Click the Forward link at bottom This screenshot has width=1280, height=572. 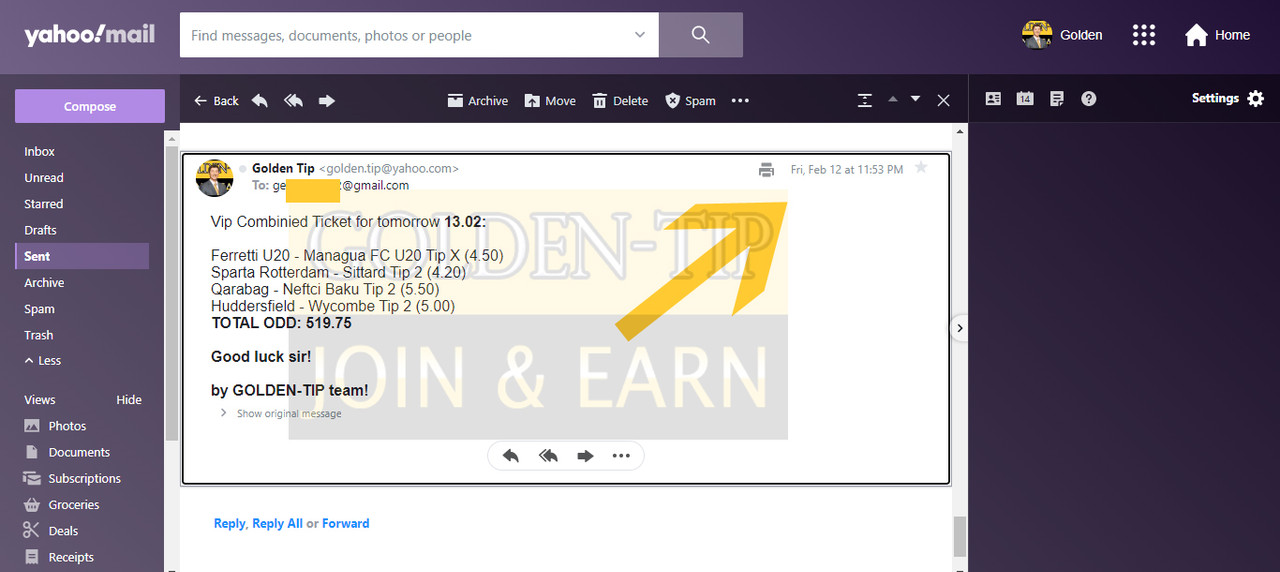click(346, 523)
